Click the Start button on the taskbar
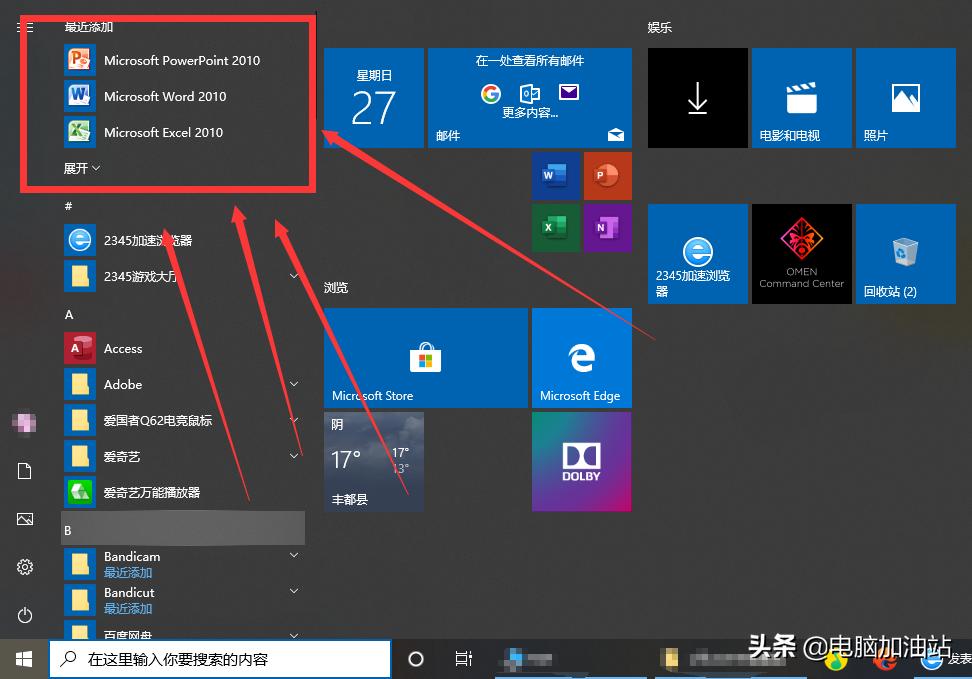 (x=24, y=658)
